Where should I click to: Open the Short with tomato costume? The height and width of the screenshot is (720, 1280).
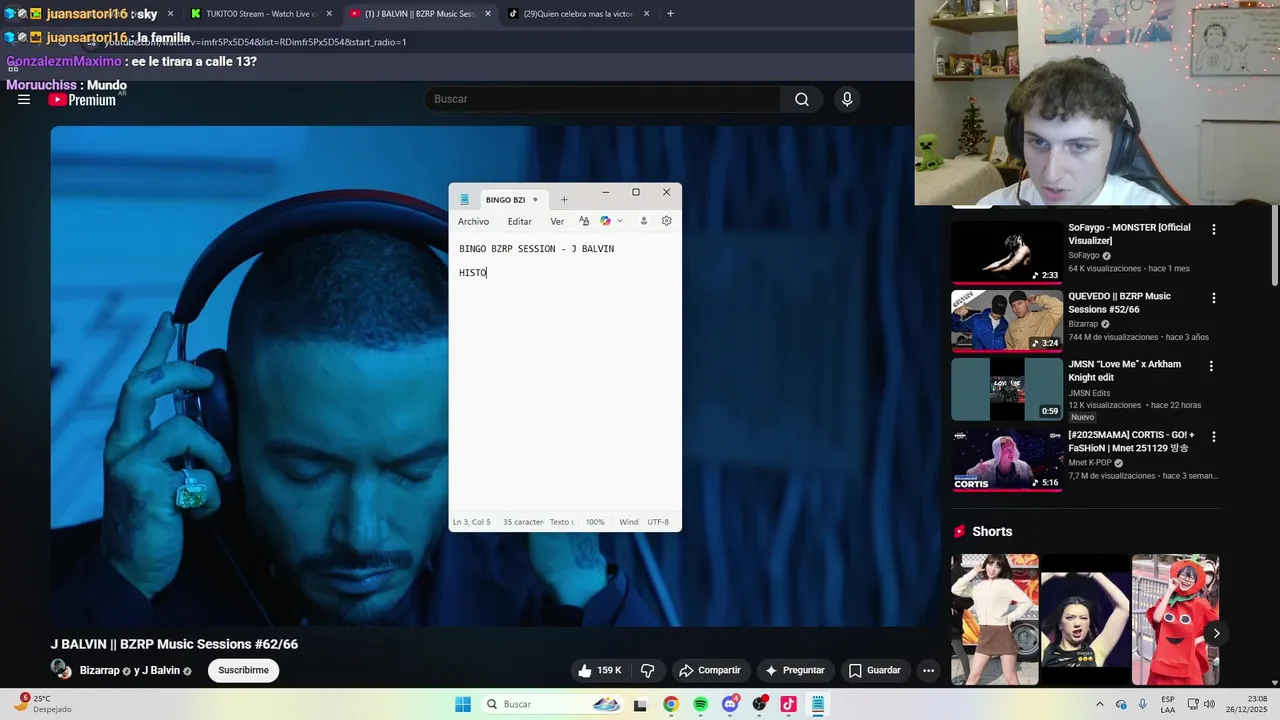point(1175,619)
